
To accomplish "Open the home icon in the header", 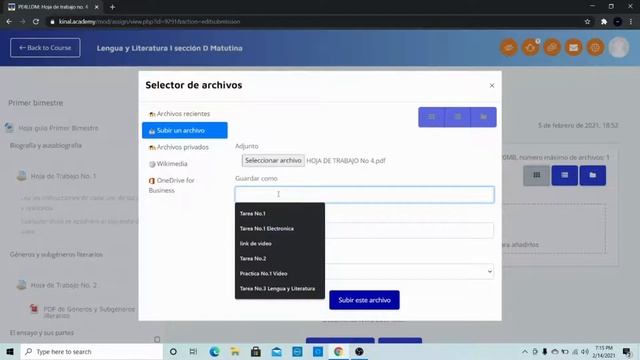I will point(531,48).
